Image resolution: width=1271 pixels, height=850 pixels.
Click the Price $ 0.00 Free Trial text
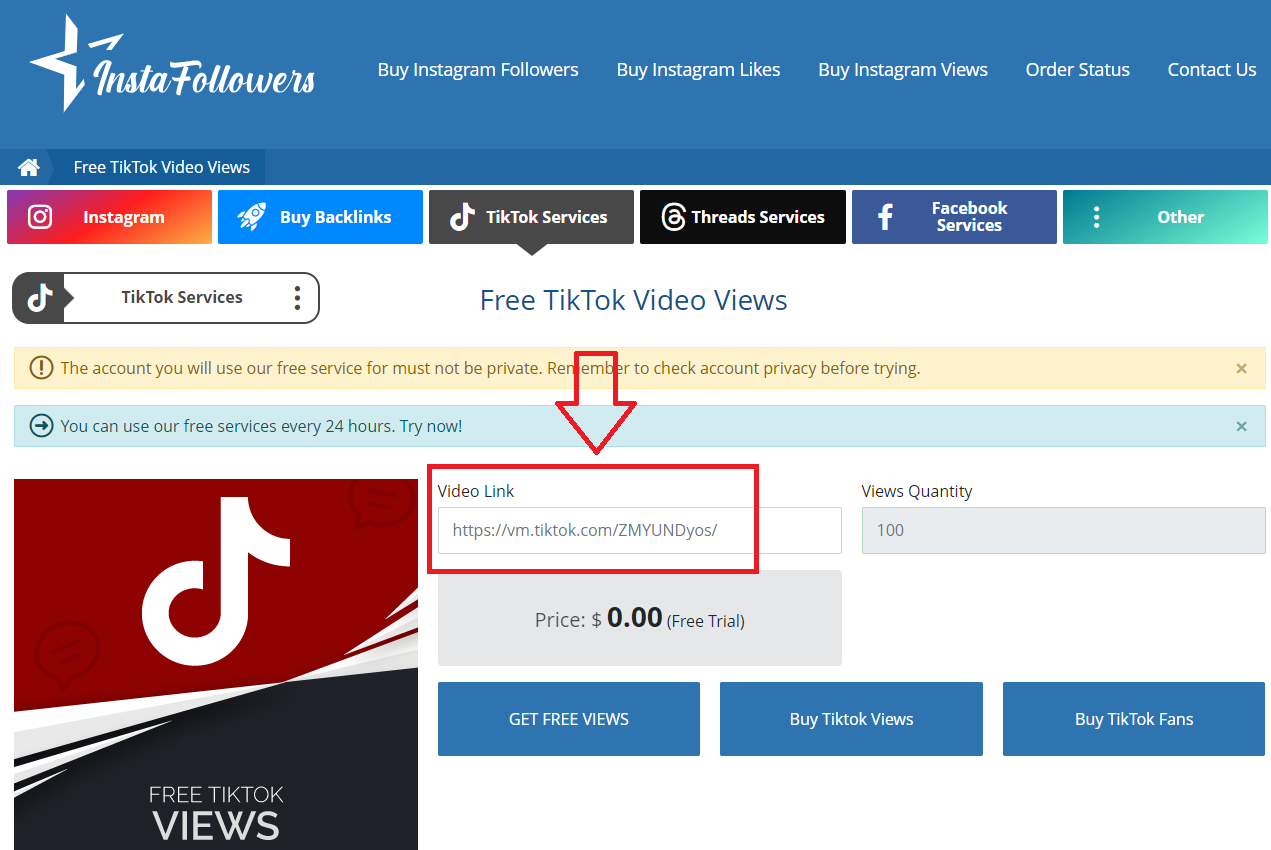click(640, 619)
